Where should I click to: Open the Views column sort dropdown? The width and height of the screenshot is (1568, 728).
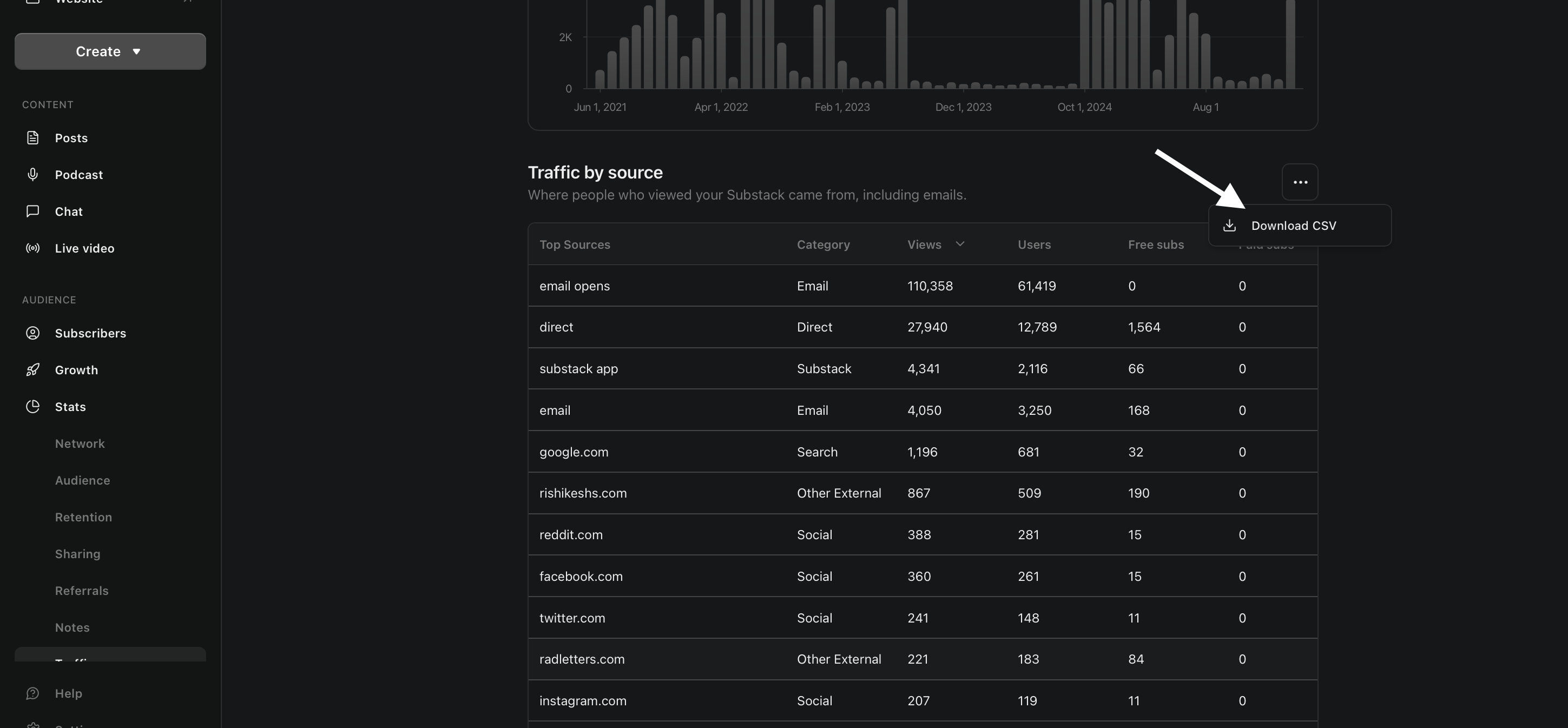(x=960, y=244)
